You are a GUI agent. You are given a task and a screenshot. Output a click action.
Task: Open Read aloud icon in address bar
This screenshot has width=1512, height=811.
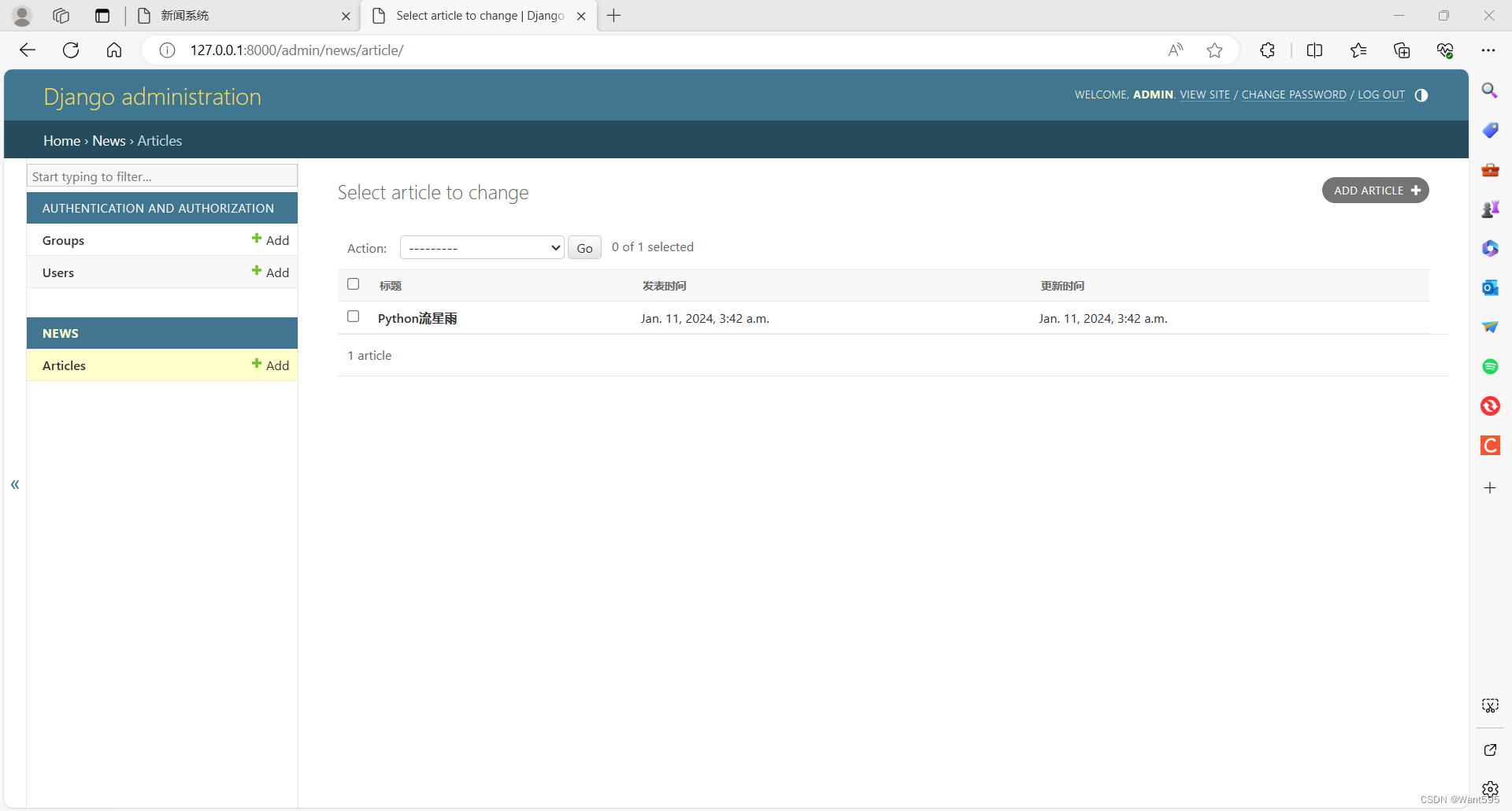click(x=1176, y=50)
